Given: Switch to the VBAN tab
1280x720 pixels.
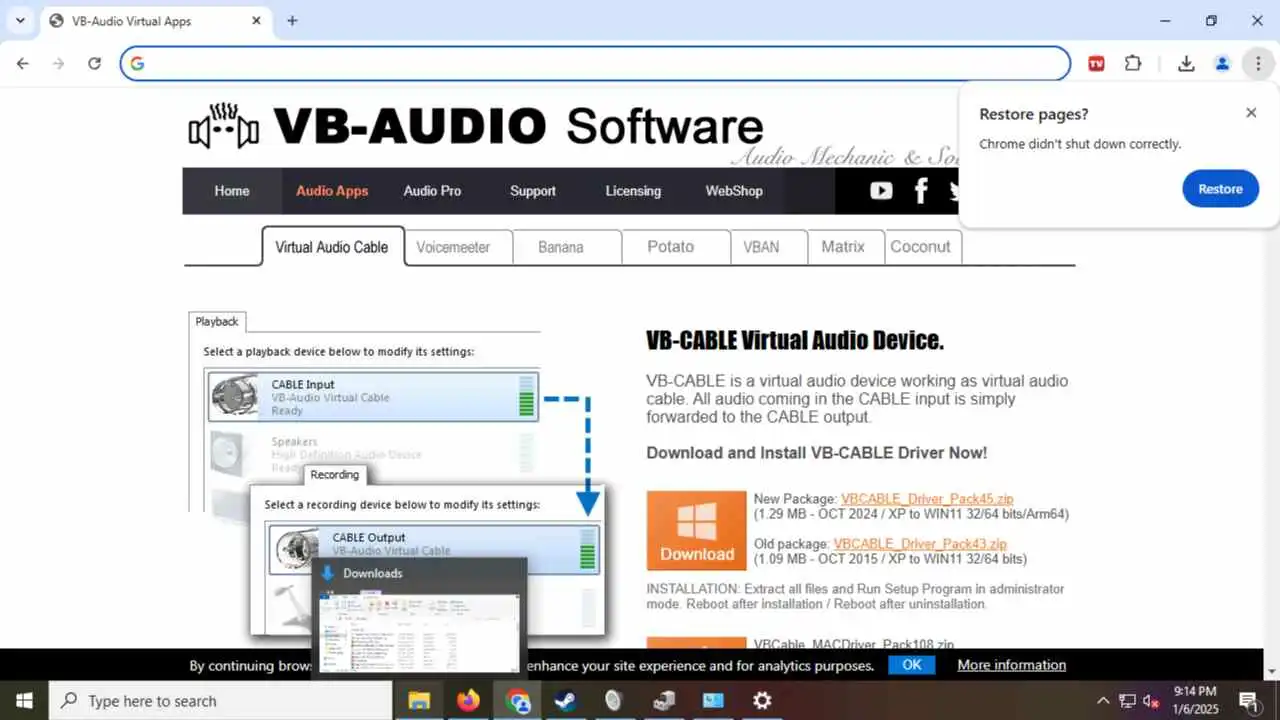Looking at the screenshot, I should point(769,247).
